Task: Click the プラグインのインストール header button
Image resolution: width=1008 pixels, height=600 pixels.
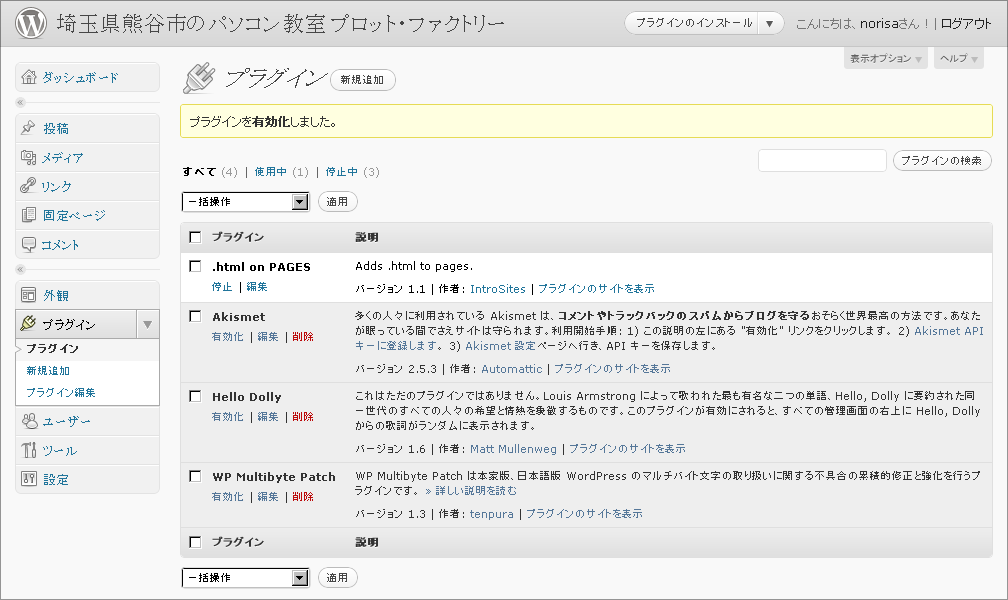Action: tap(694, 24)
